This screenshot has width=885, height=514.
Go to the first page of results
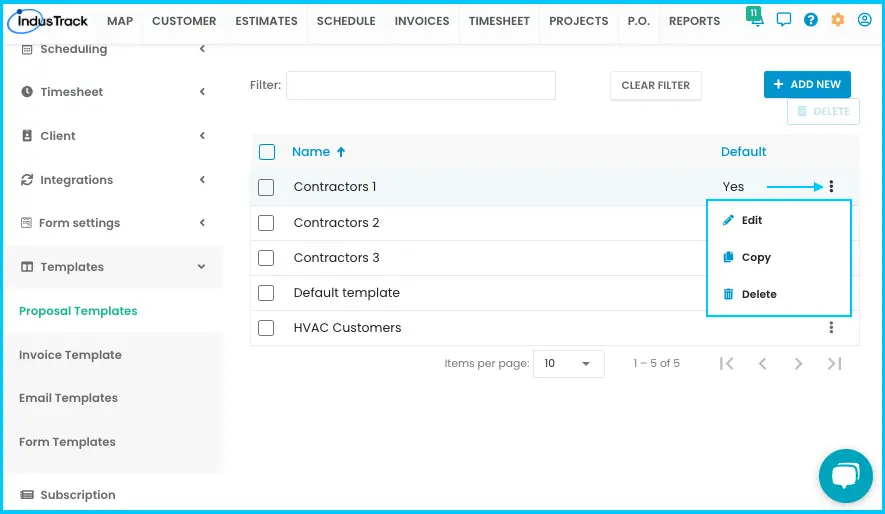tap(726, 364)
